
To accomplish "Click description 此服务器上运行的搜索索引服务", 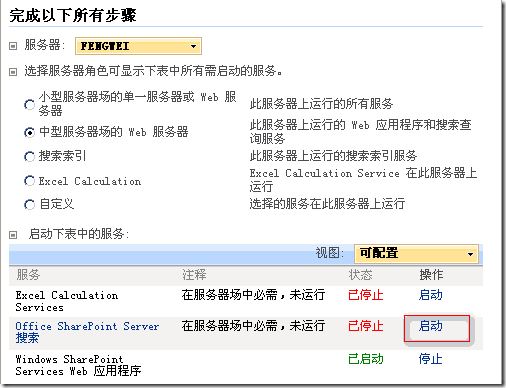I will tap(333, 156).
